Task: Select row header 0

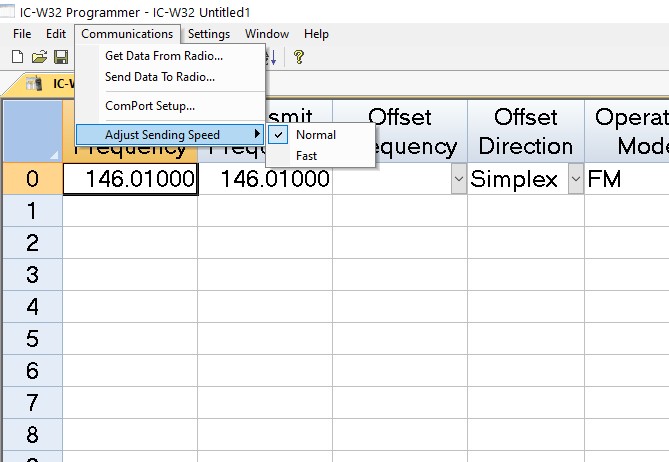Action: [32, 179]
